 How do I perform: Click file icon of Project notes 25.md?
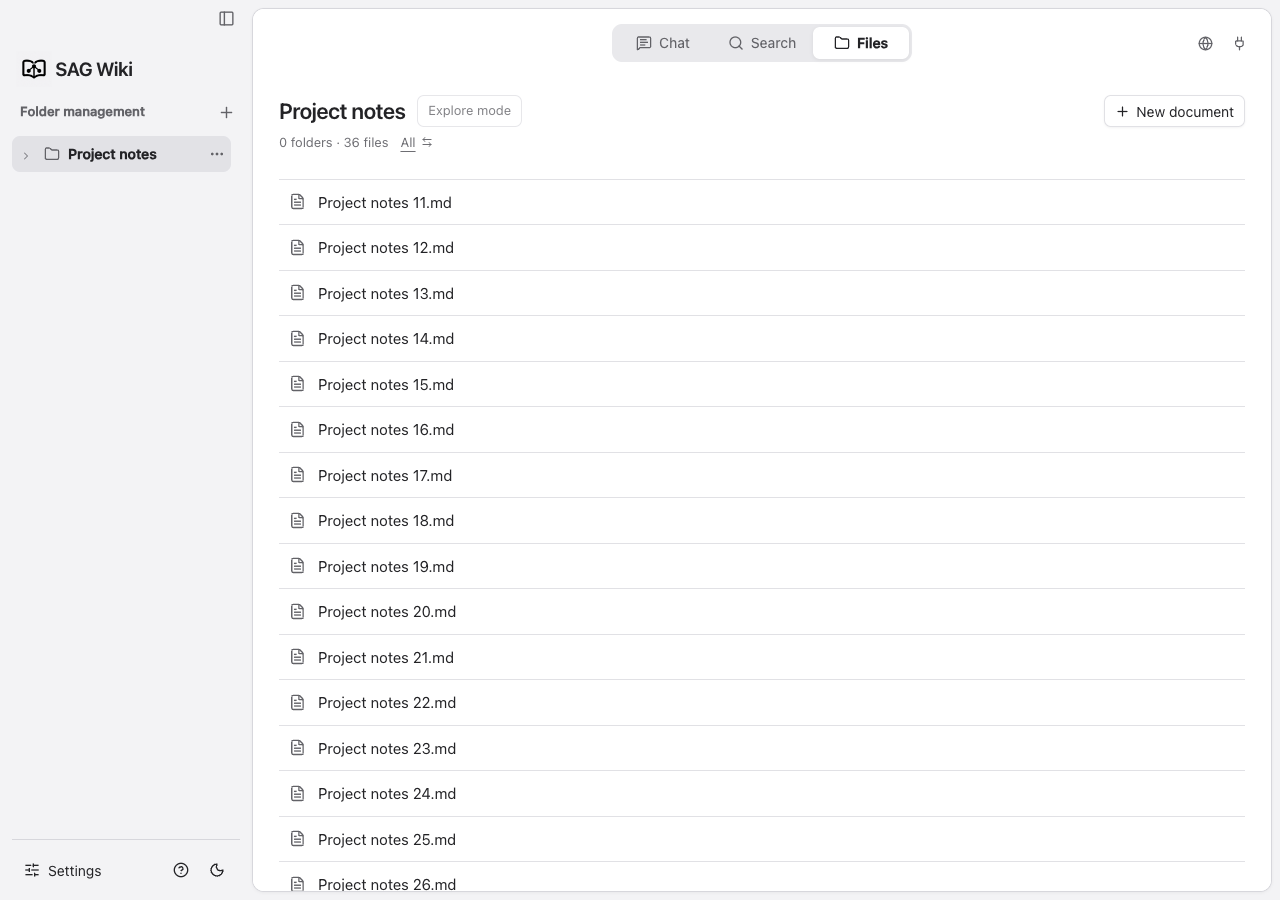297,839
